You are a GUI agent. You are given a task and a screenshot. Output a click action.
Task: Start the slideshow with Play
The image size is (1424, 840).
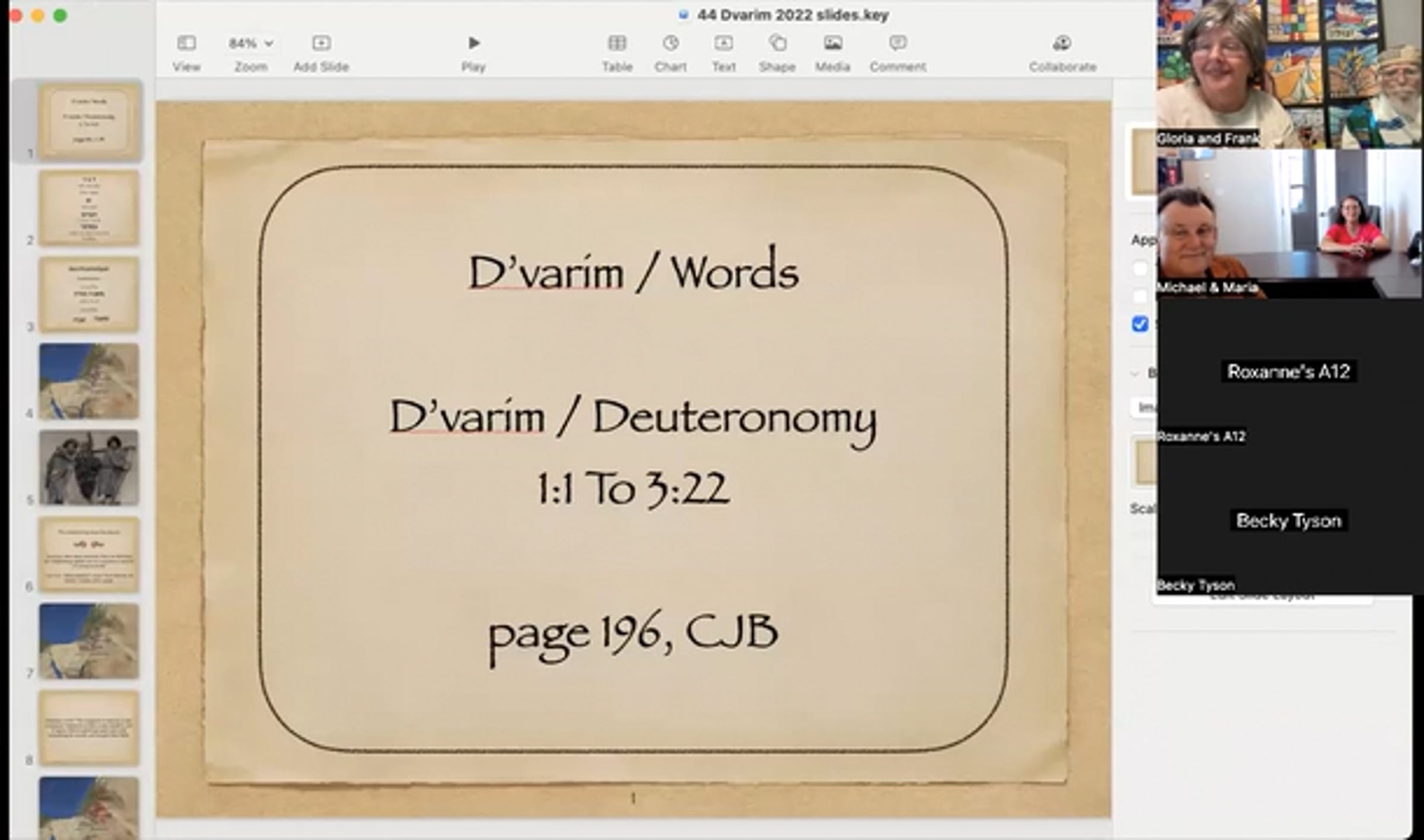pyautogui.click(x=473, y=43)
